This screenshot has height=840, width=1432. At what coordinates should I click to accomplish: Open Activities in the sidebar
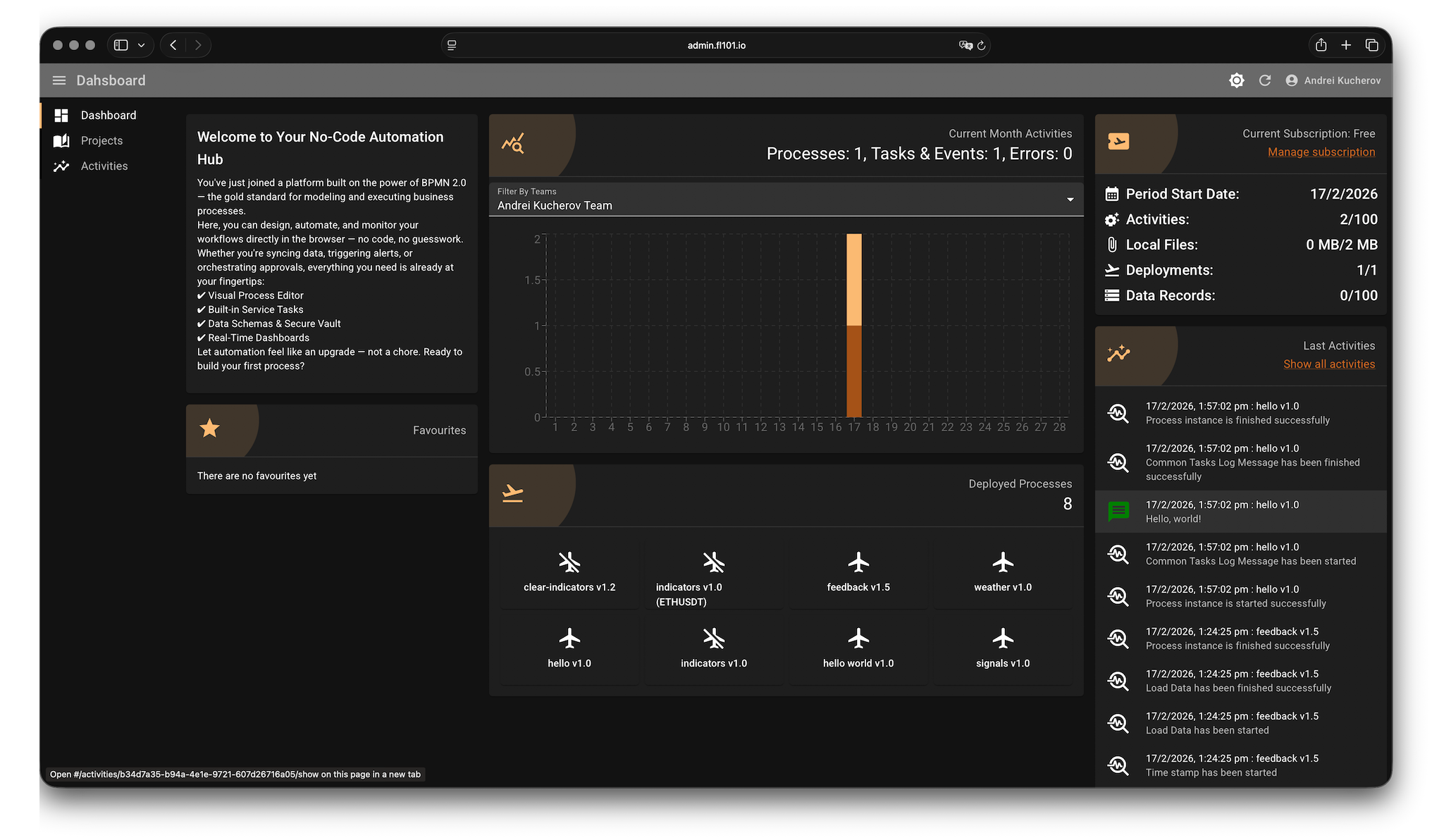[104, 166]
